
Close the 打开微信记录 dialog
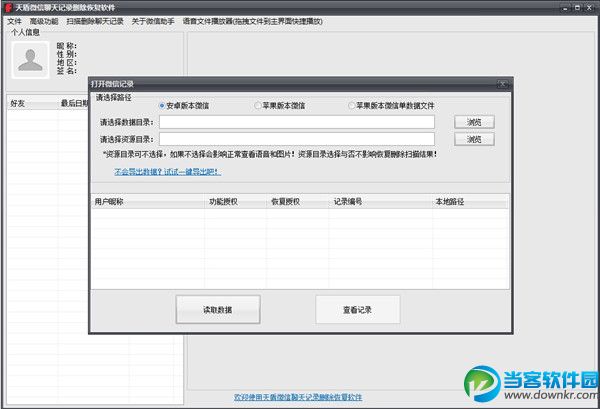502,83
